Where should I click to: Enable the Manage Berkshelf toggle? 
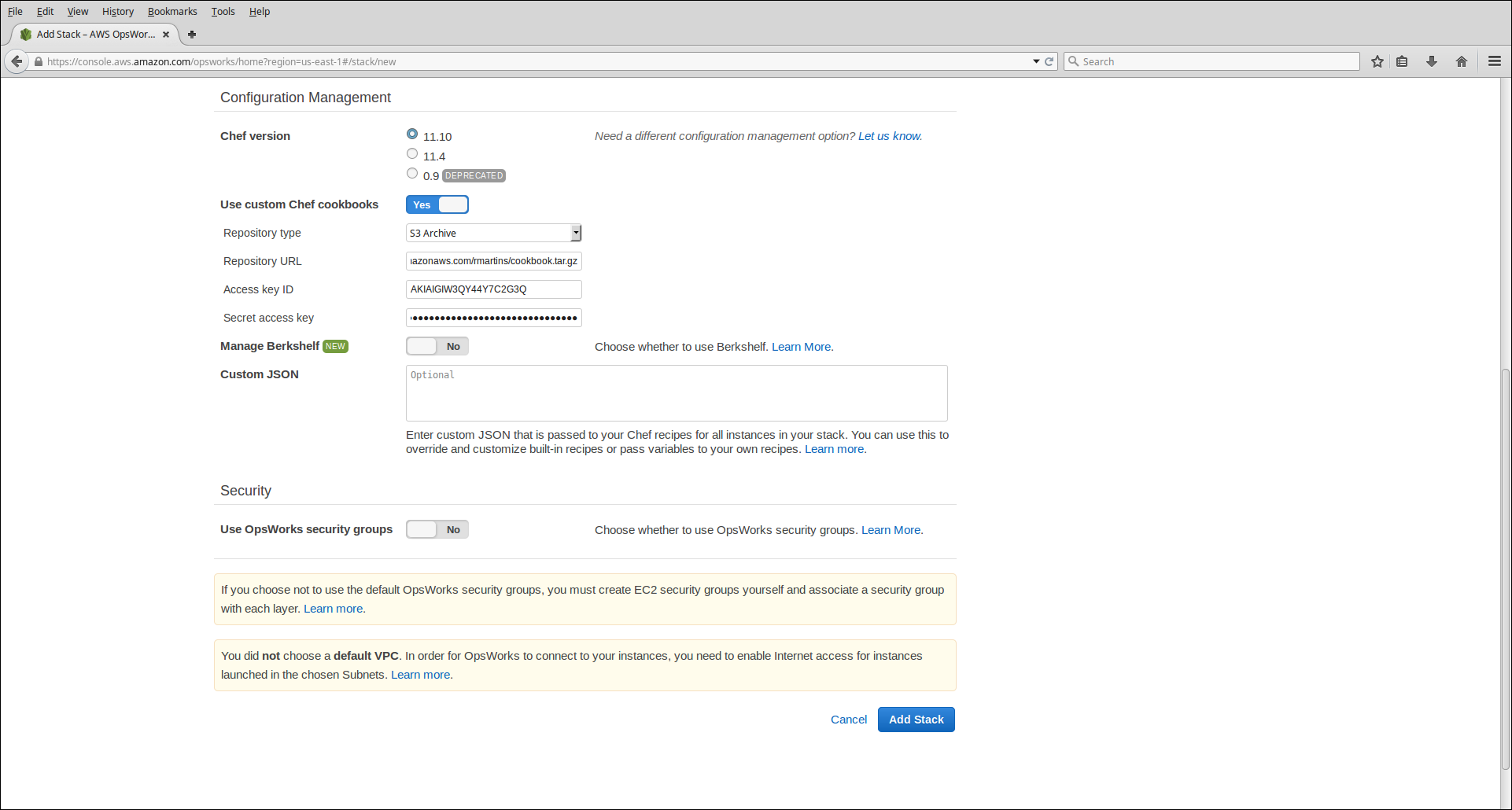point(437,346)
